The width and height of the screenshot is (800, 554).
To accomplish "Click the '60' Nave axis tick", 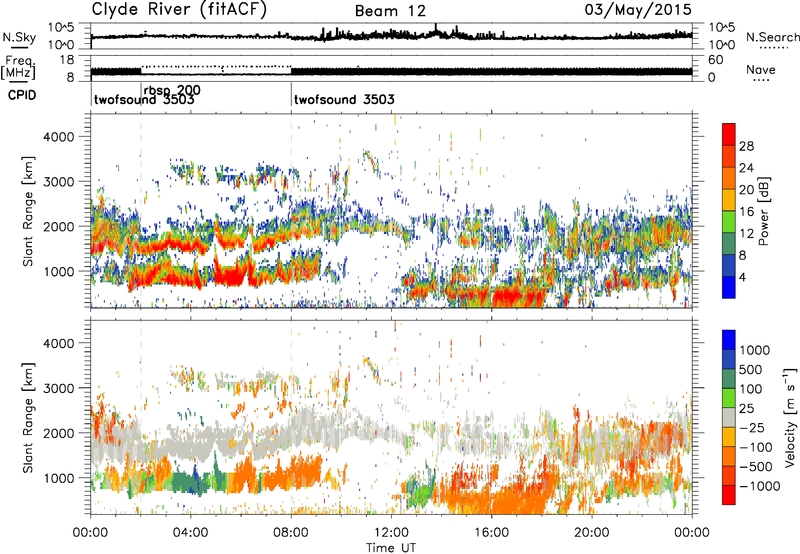I will pos(715,60).
